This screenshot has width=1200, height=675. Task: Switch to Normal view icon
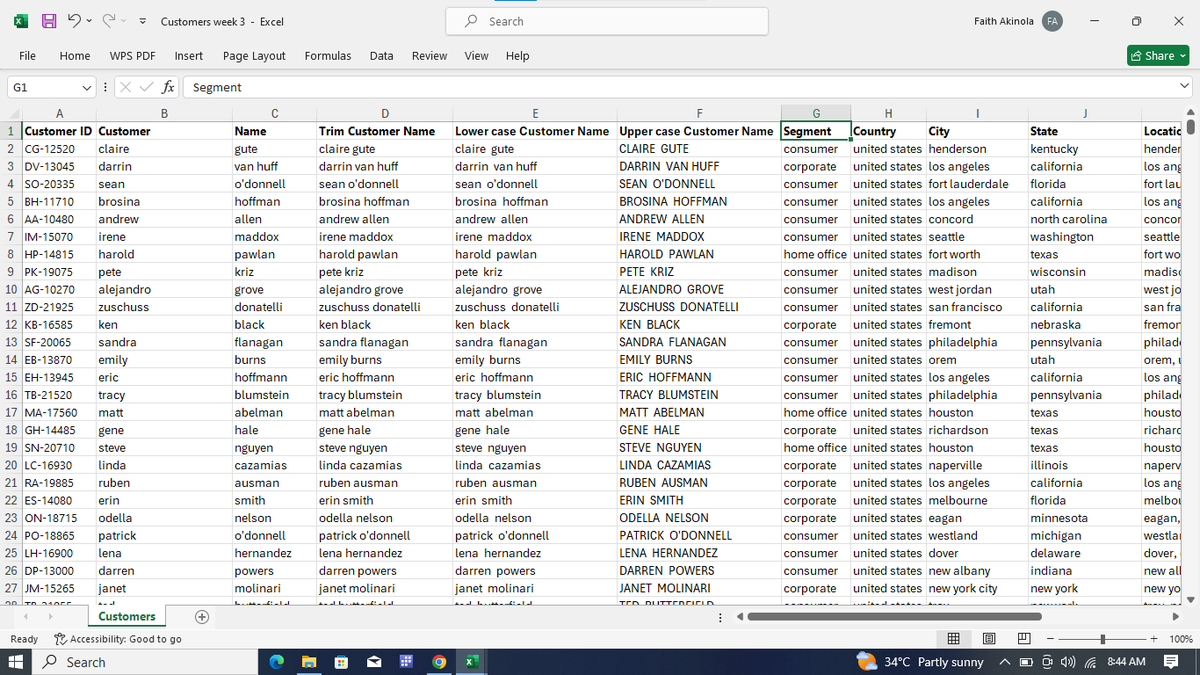[954, 639]
